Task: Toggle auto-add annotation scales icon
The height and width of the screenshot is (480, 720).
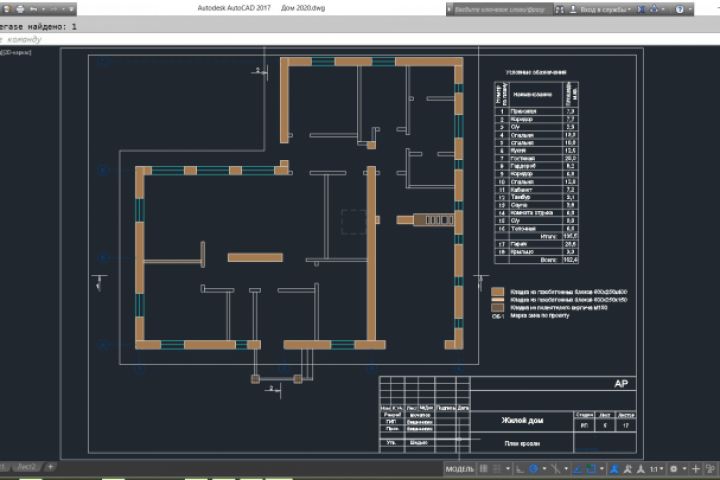Action: (628, 469)
